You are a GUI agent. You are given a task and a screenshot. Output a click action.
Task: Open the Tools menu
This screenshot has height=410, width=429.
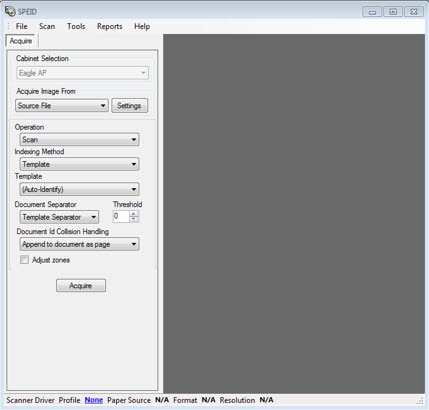click(76, 26)
